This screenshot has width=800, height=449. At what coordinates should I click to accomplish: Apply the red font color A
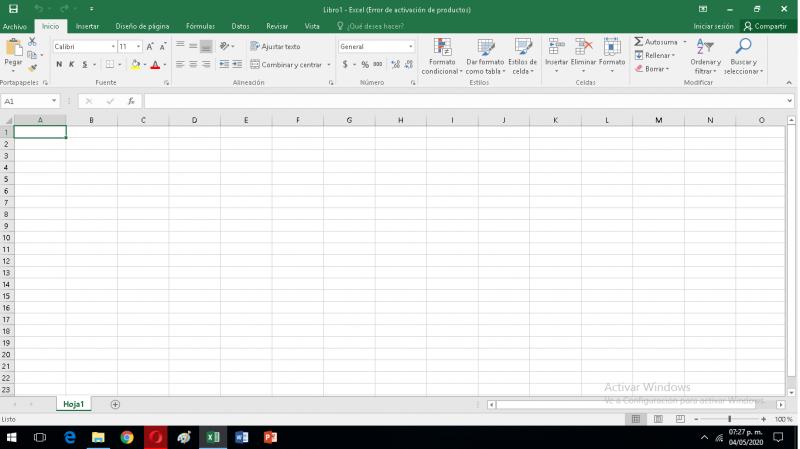click(x=156, y=64)
